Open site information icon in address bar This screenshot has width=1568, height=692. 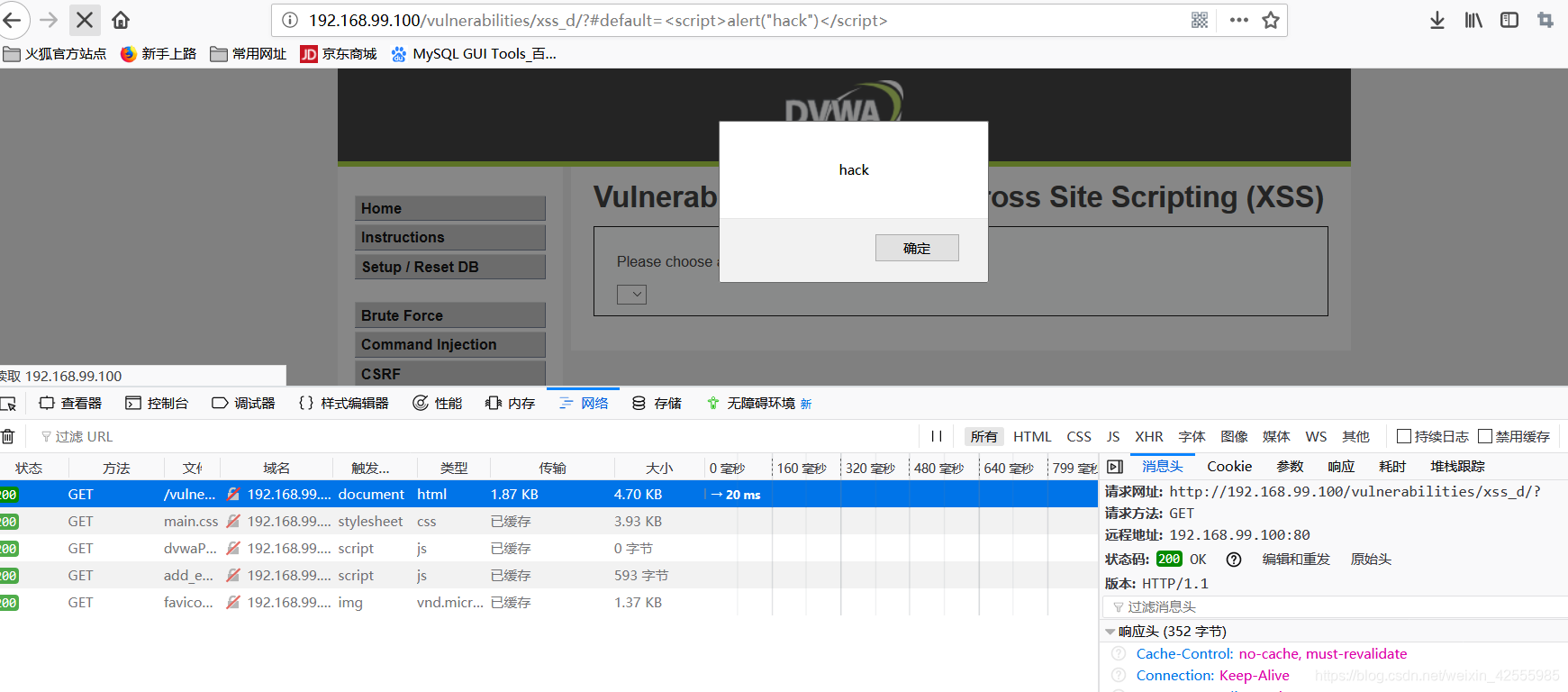tap(290, 20)
